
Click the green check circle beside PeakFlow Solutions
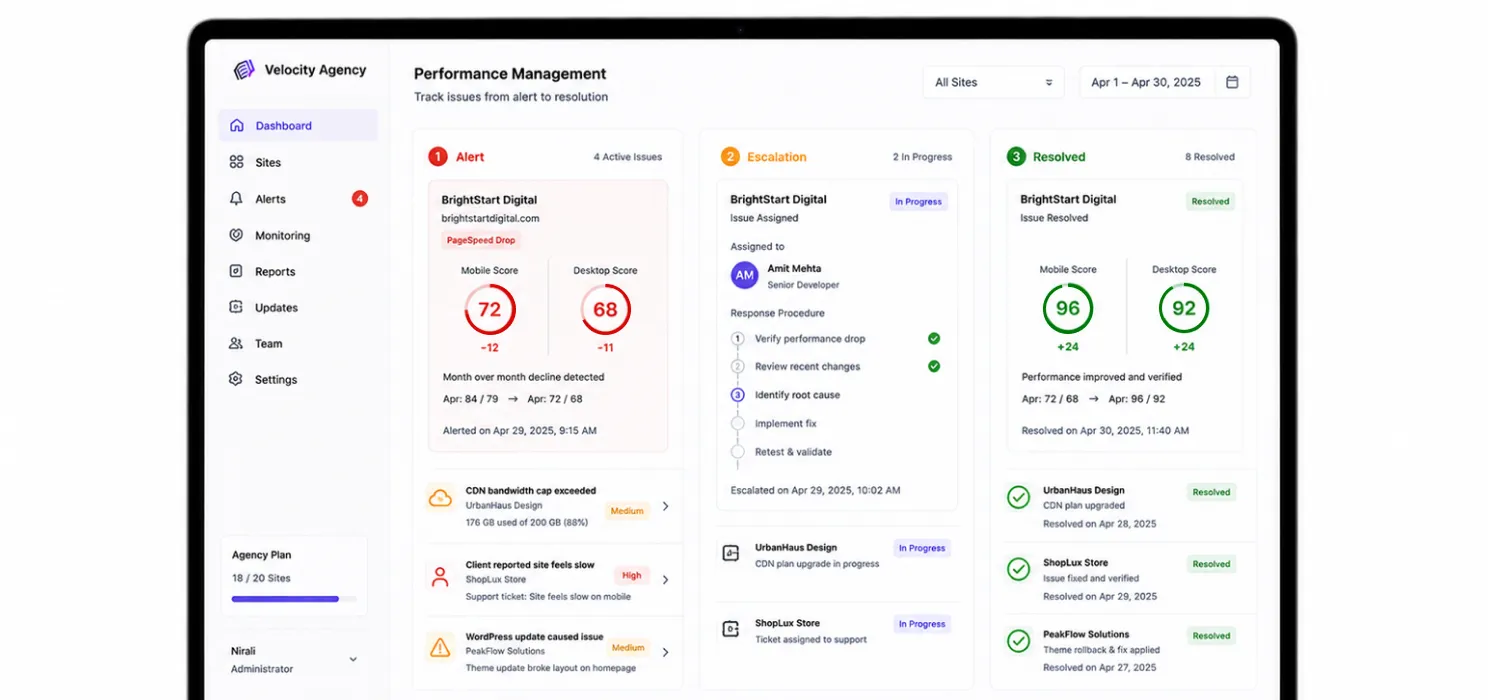1018,641
